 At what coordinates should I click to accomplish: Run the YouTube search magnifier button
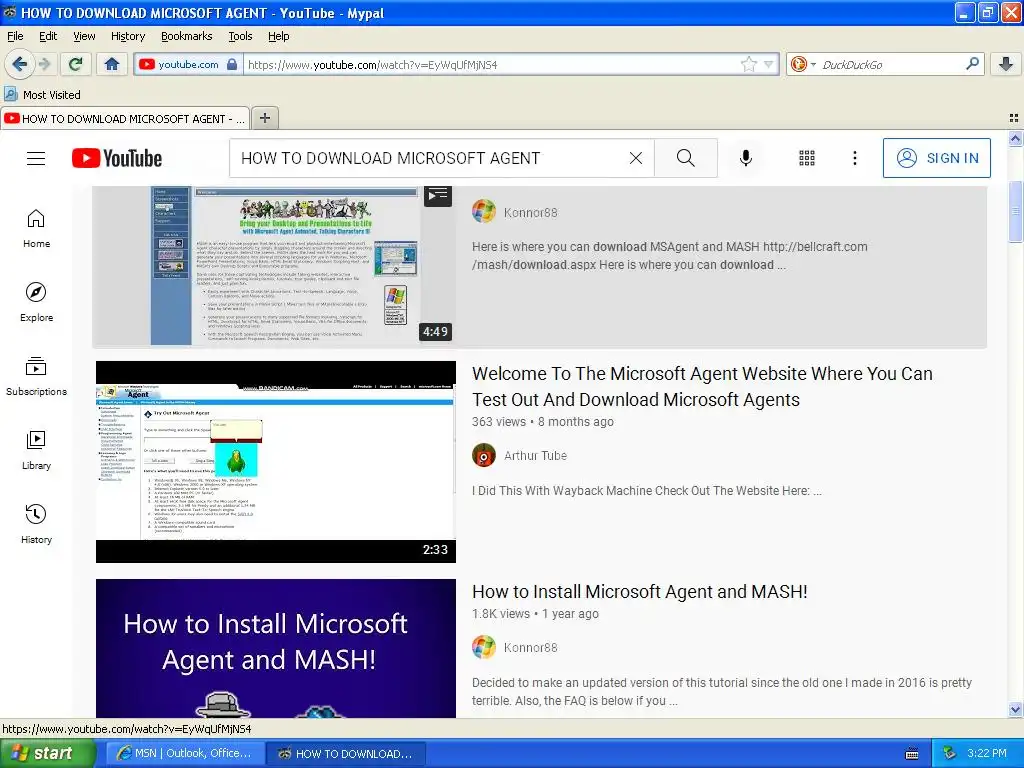(x=686, y=158)
